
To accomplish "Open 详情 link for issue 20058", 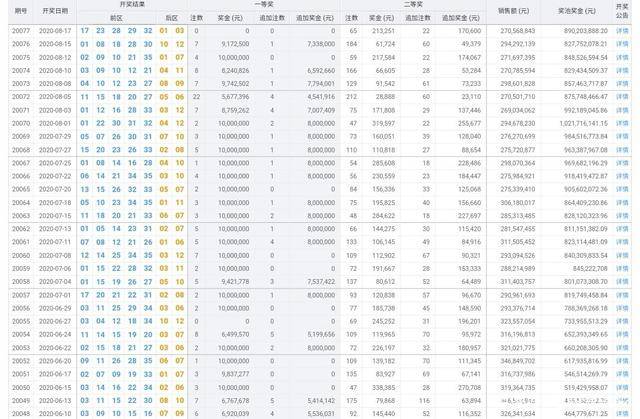I will (622, 282).
